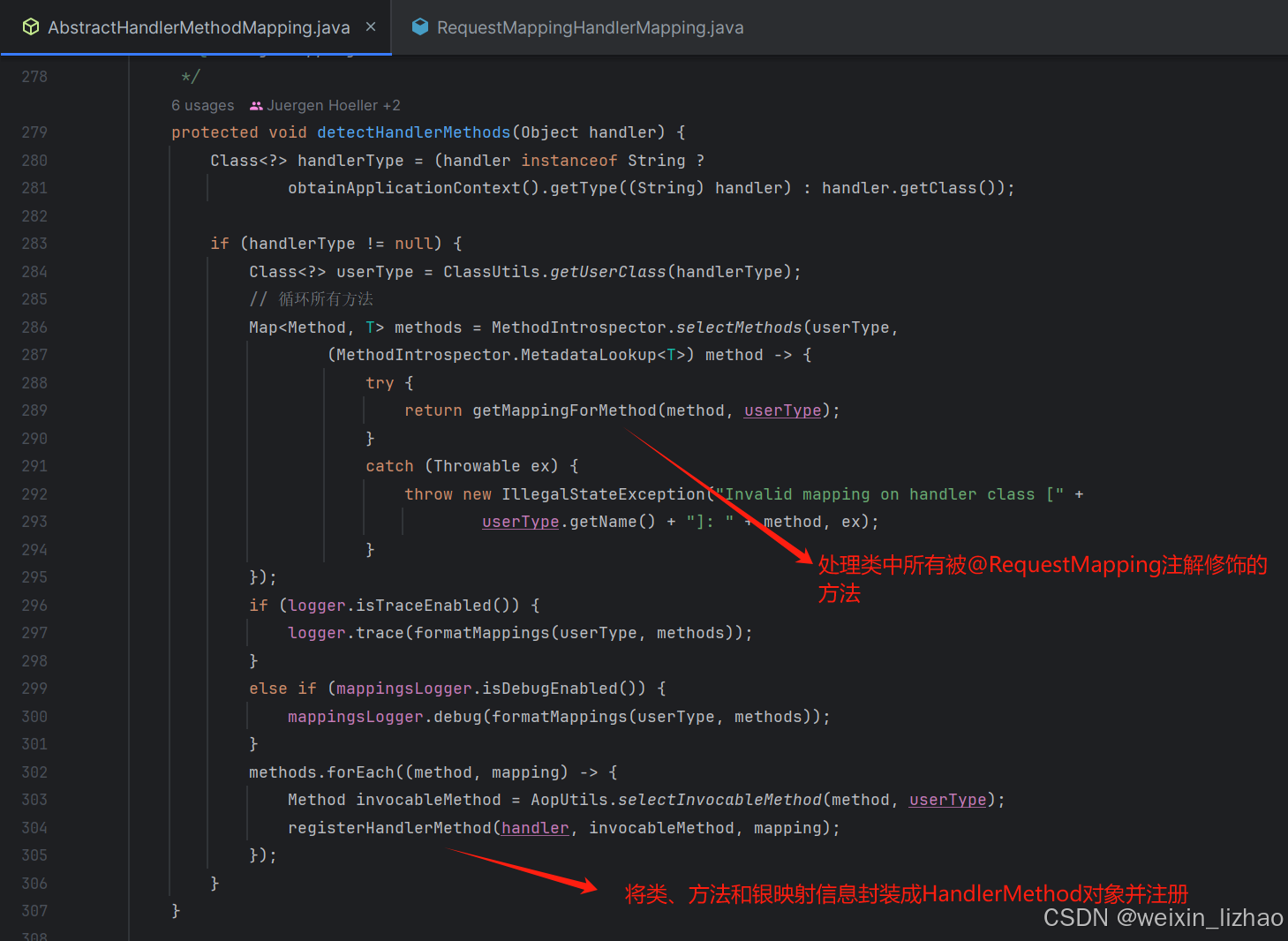
Task: Switch to AbstractHandlerMethodMapping.java tab
Action: pyautogui.click(x=198, y=27)
